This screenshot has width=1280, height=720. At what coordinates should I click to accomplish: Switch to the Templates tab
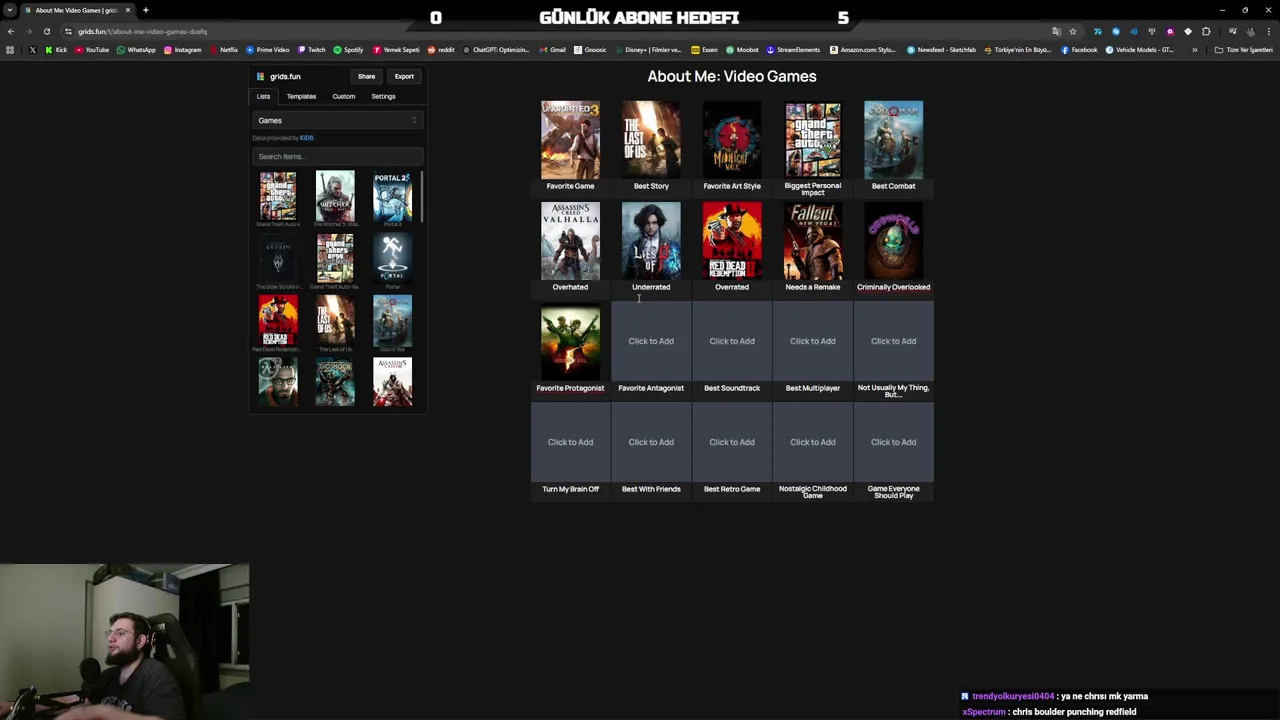click(301, 96)
